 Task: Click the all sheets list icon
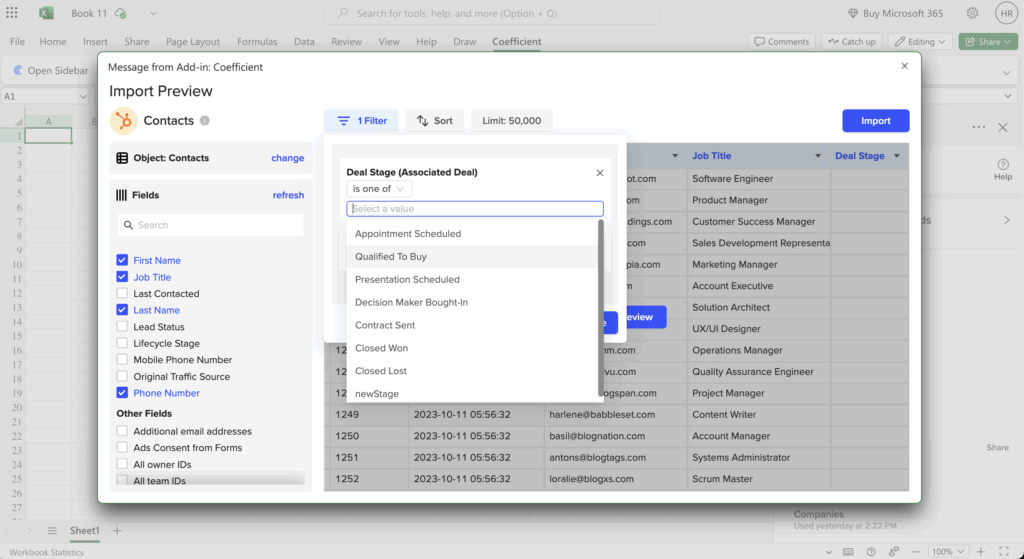pos(52,531)
